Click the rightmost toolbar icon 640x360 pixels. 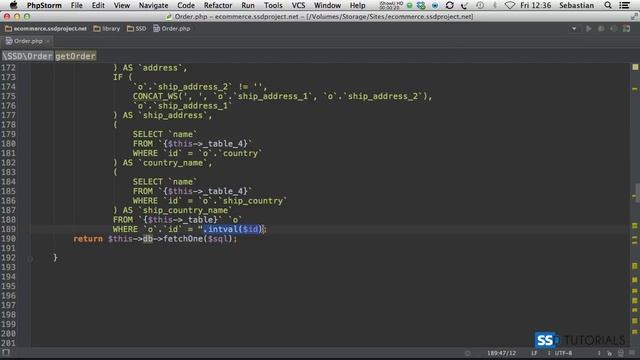pyautogui.click(x=627, y=29)
